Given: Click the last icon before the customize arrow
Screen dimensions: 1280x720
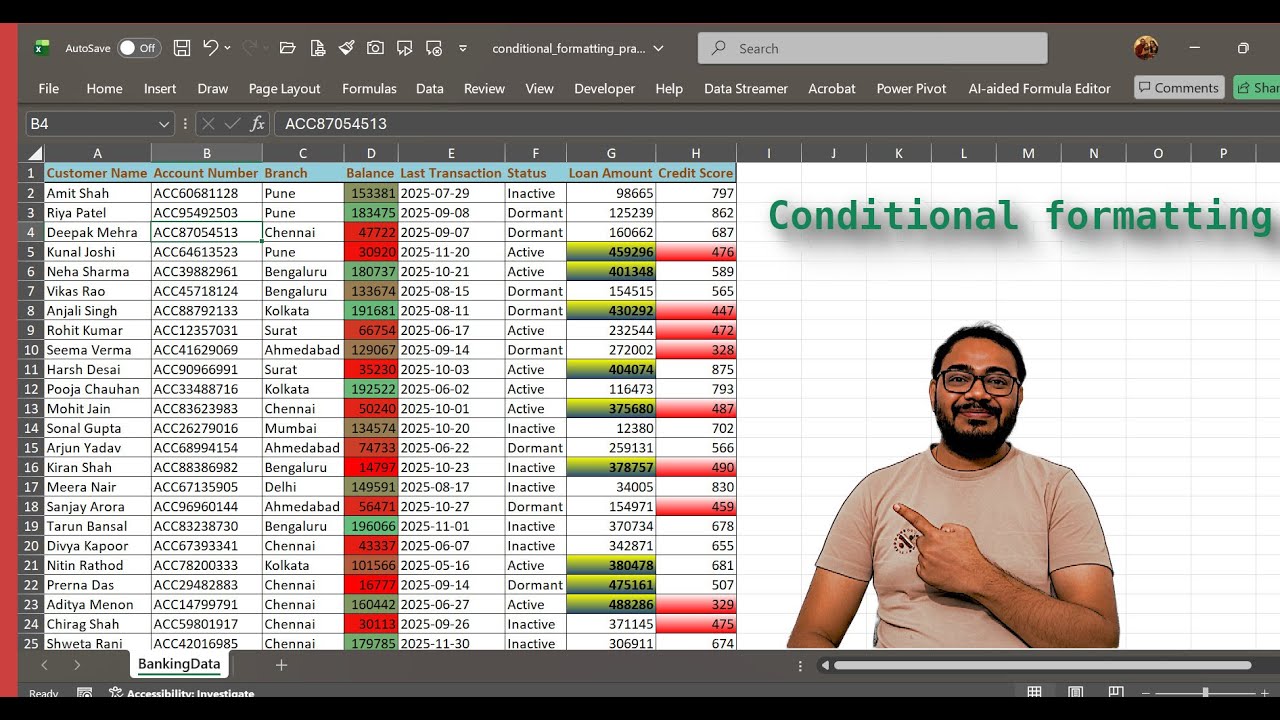Looking at the screenshot, I should pyautogui.click(x=433, y=48).
